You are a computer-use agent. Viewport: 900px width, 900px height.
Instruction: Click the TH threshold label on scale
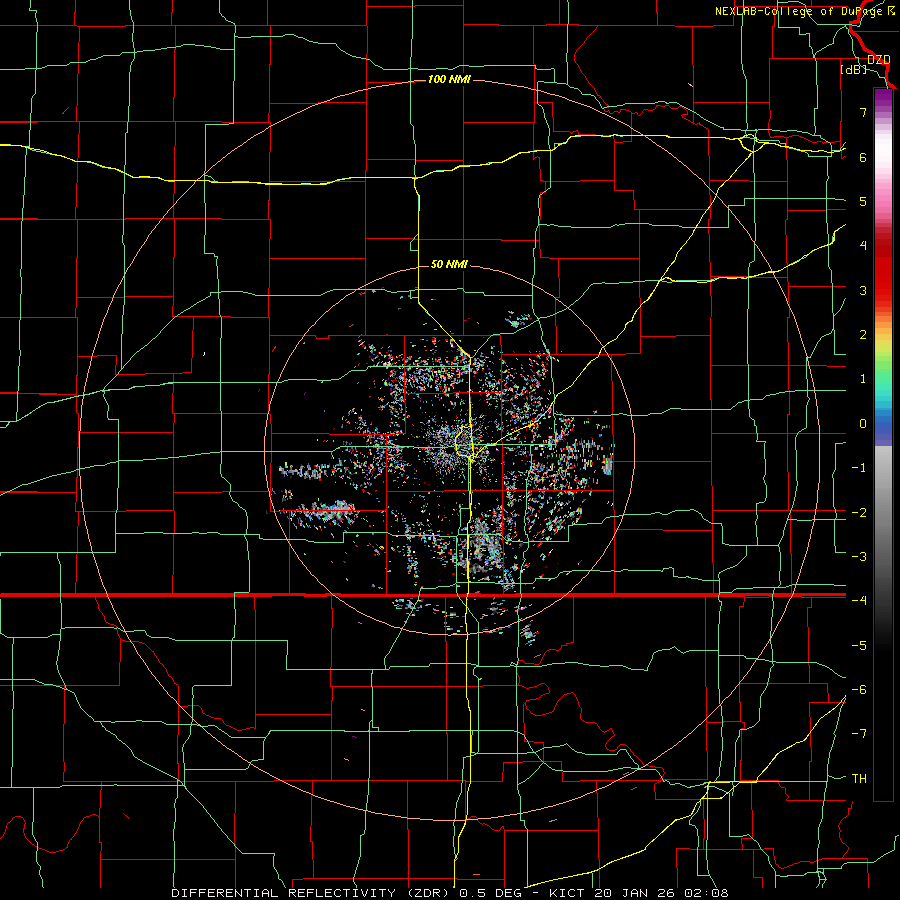(859, 778)
